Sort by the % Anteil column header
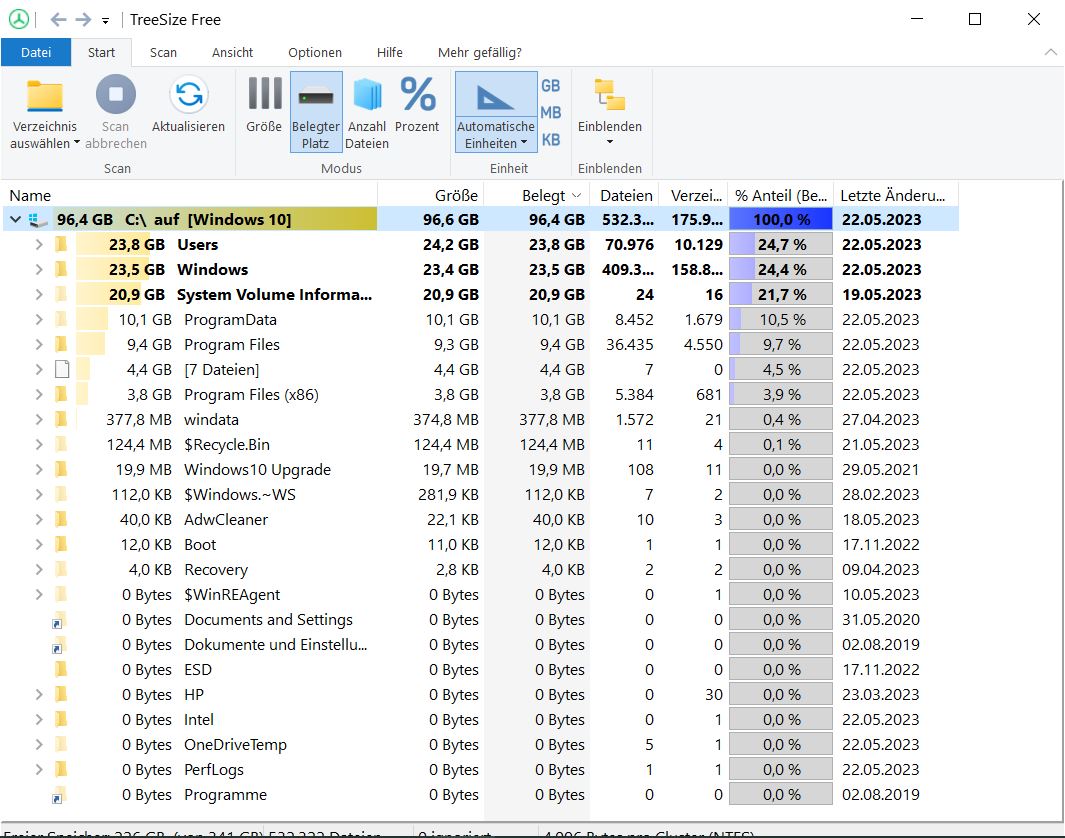1065x838 pixels. (781, 196)
